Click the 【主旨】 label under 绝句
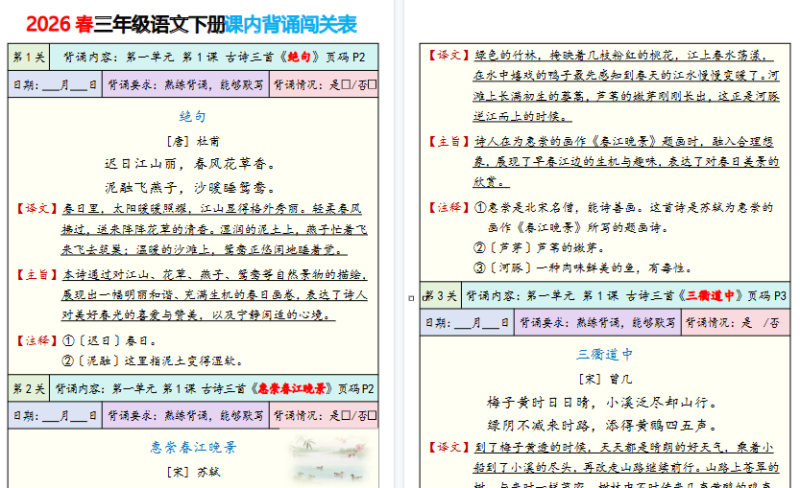Viewport: 800px width, 488px height. (36, 275)
